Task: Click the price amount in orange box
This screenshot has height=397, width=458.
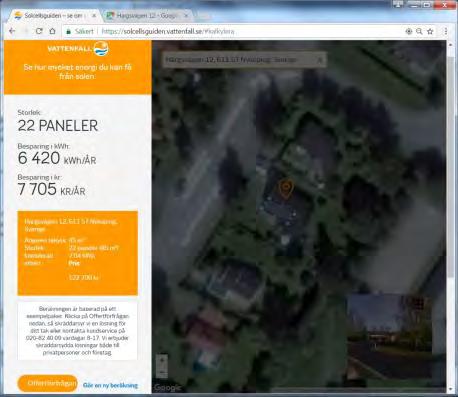Action: 84,277
